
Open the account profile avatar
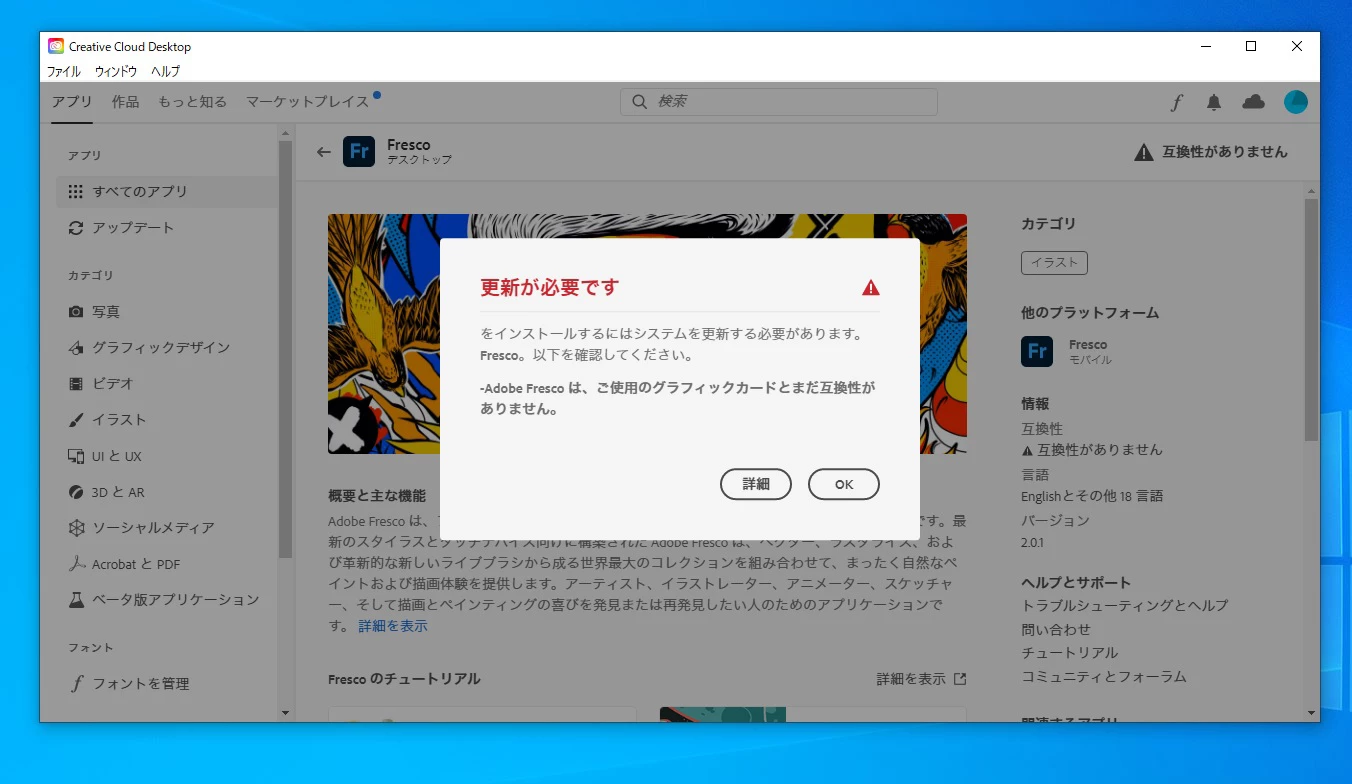[x=1296, y=102]
